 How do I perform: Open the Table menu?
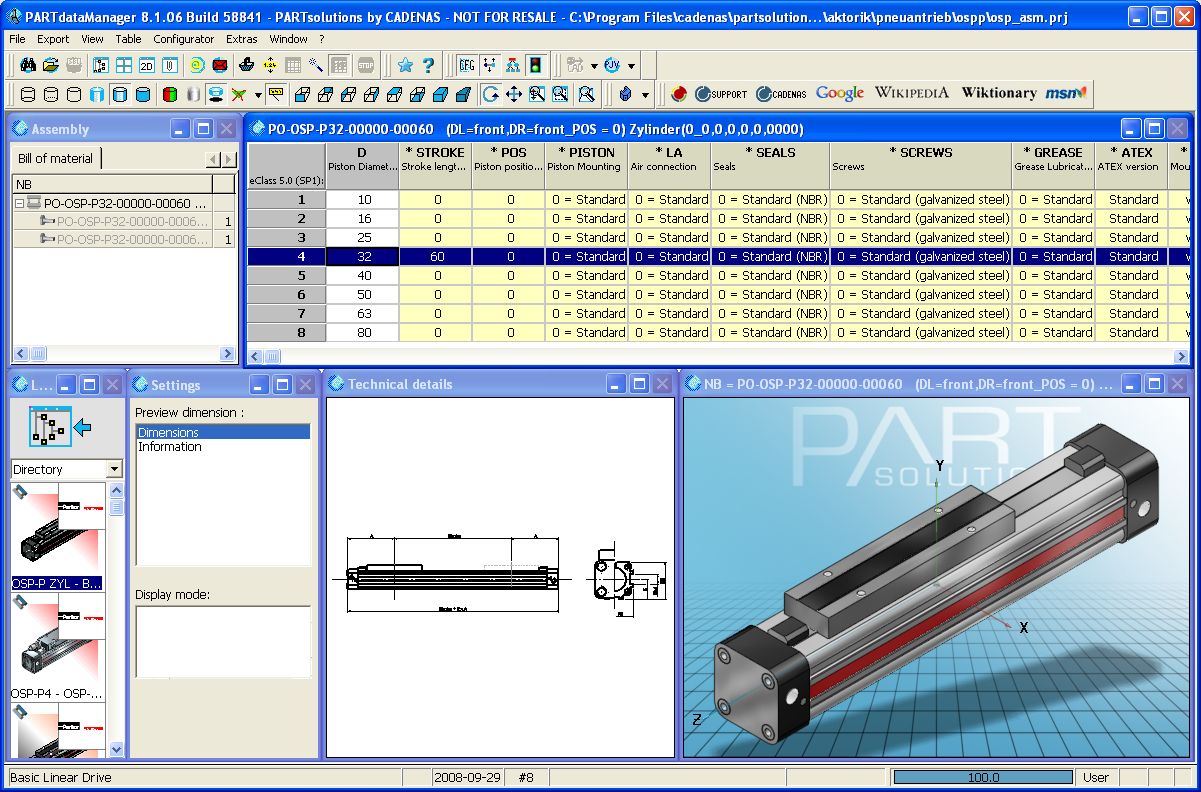click(128, 39)
